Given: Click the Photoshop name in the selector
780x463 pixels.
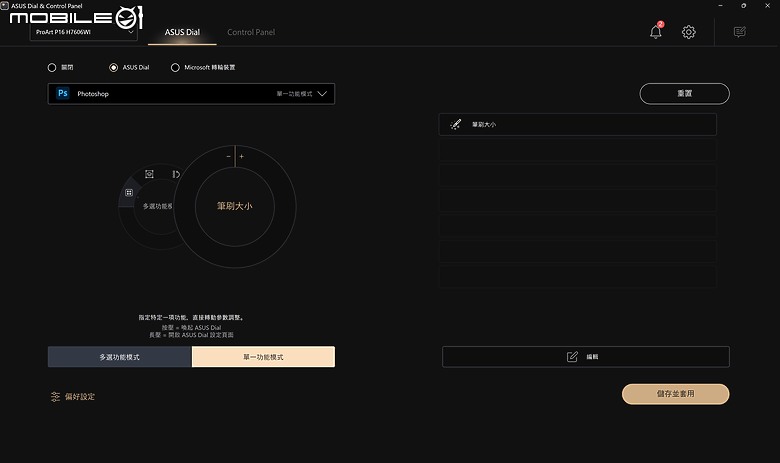Looking at the screenshot, I should click(x=93, y=93).
